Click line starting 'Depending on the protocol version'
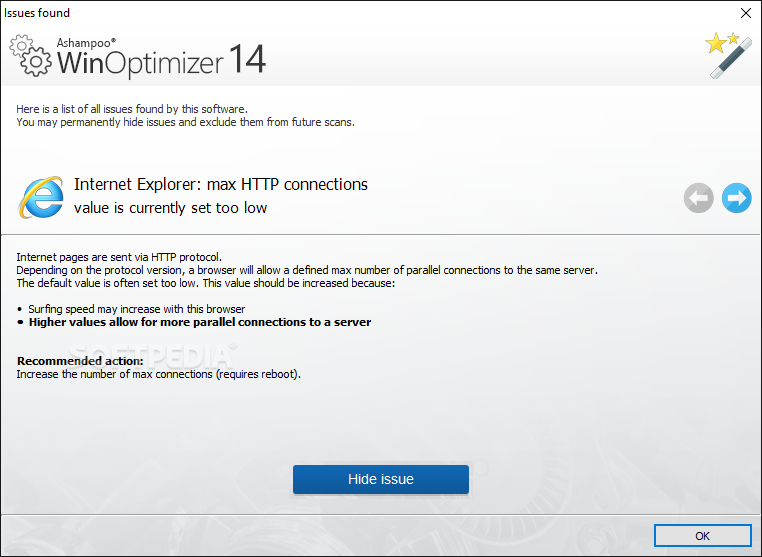 (x=307, y=270)
